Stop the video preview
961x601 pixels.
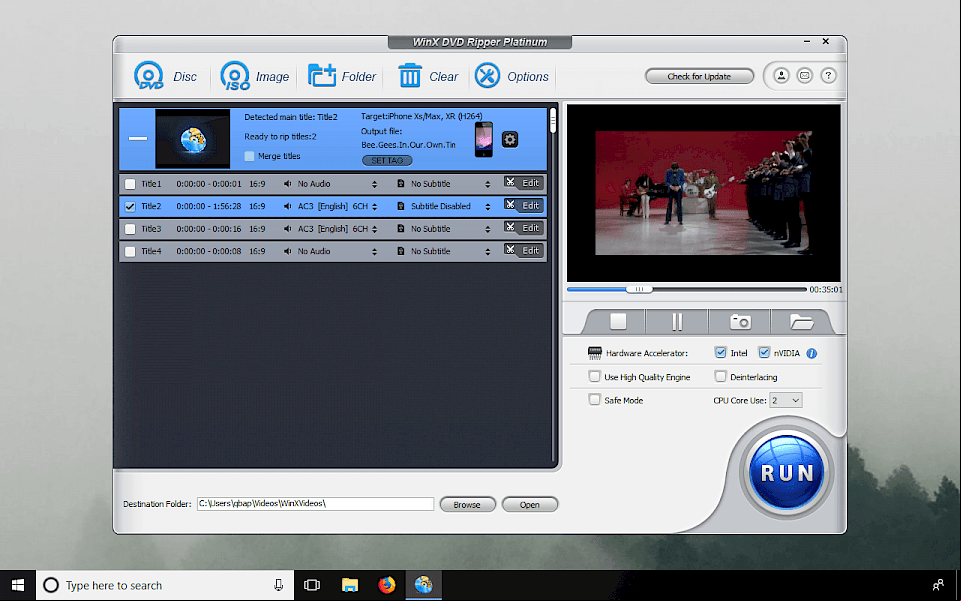coord(618,322)
